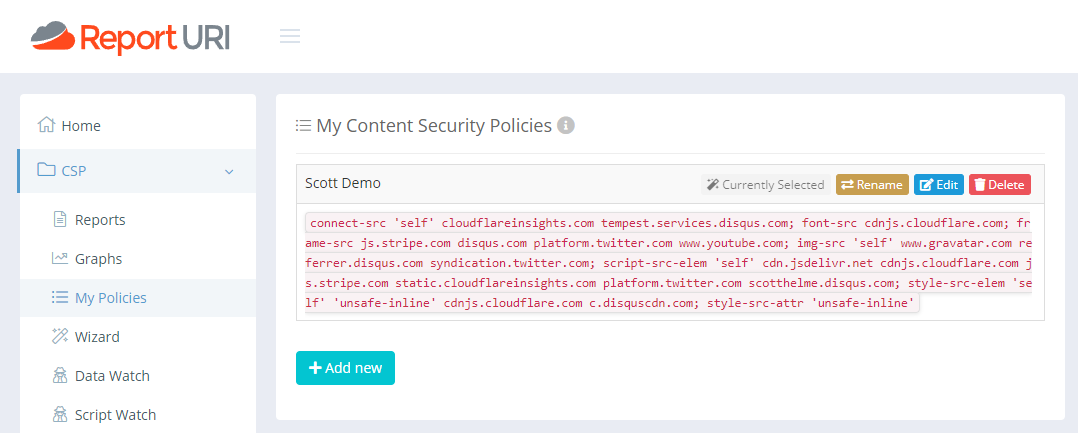Click the Report URI cloud logo
The height and width of the screenshot is (433, 1078).
click(53, 37)
